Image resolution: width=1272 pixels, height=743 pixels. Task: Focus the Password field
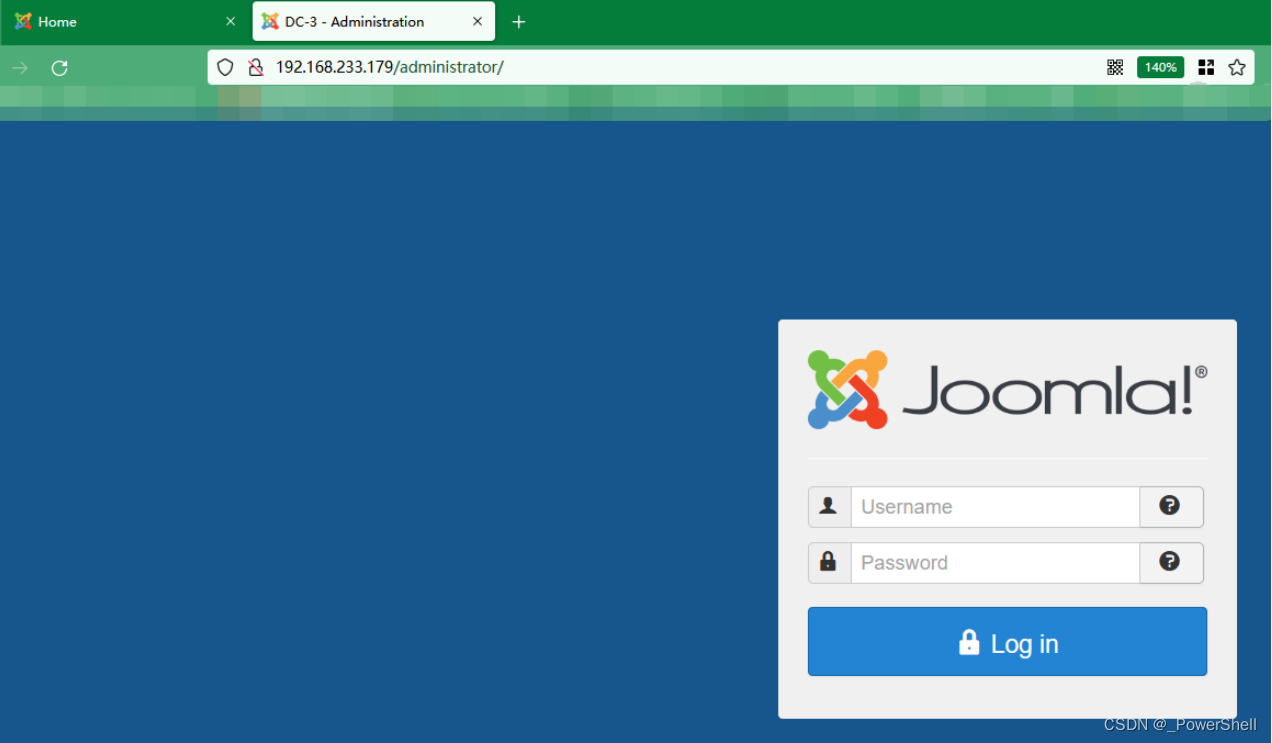[x=995, y=563]
